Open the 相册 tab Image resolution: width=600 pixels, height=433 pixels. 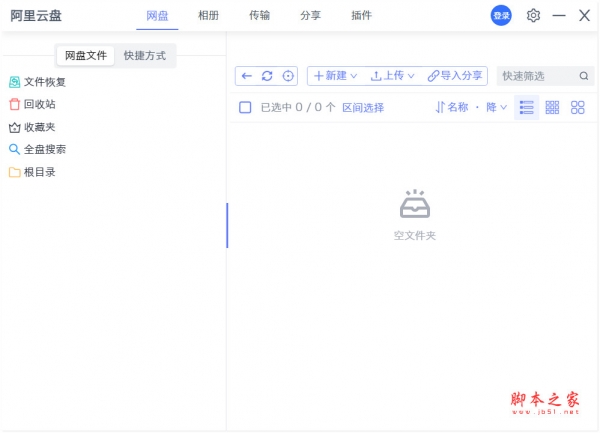[x=208, y=16]
